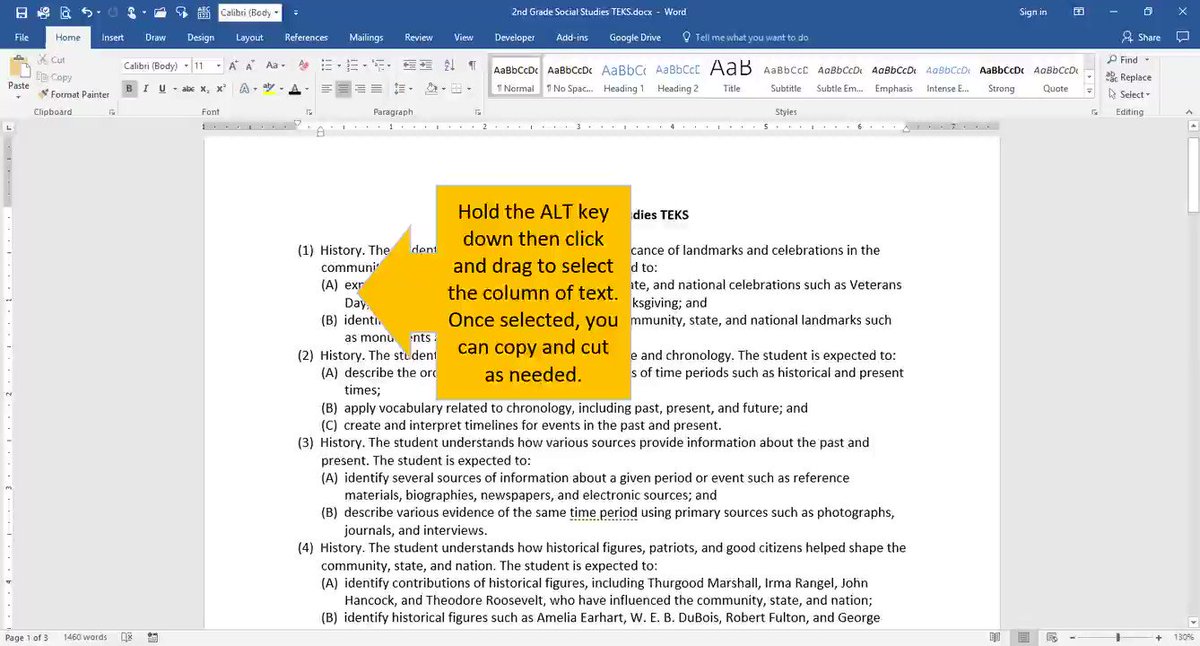This screenshot has width=1200, height=646.
Task: Click the Quick Access font name box
Action: [x=250, y=13]
